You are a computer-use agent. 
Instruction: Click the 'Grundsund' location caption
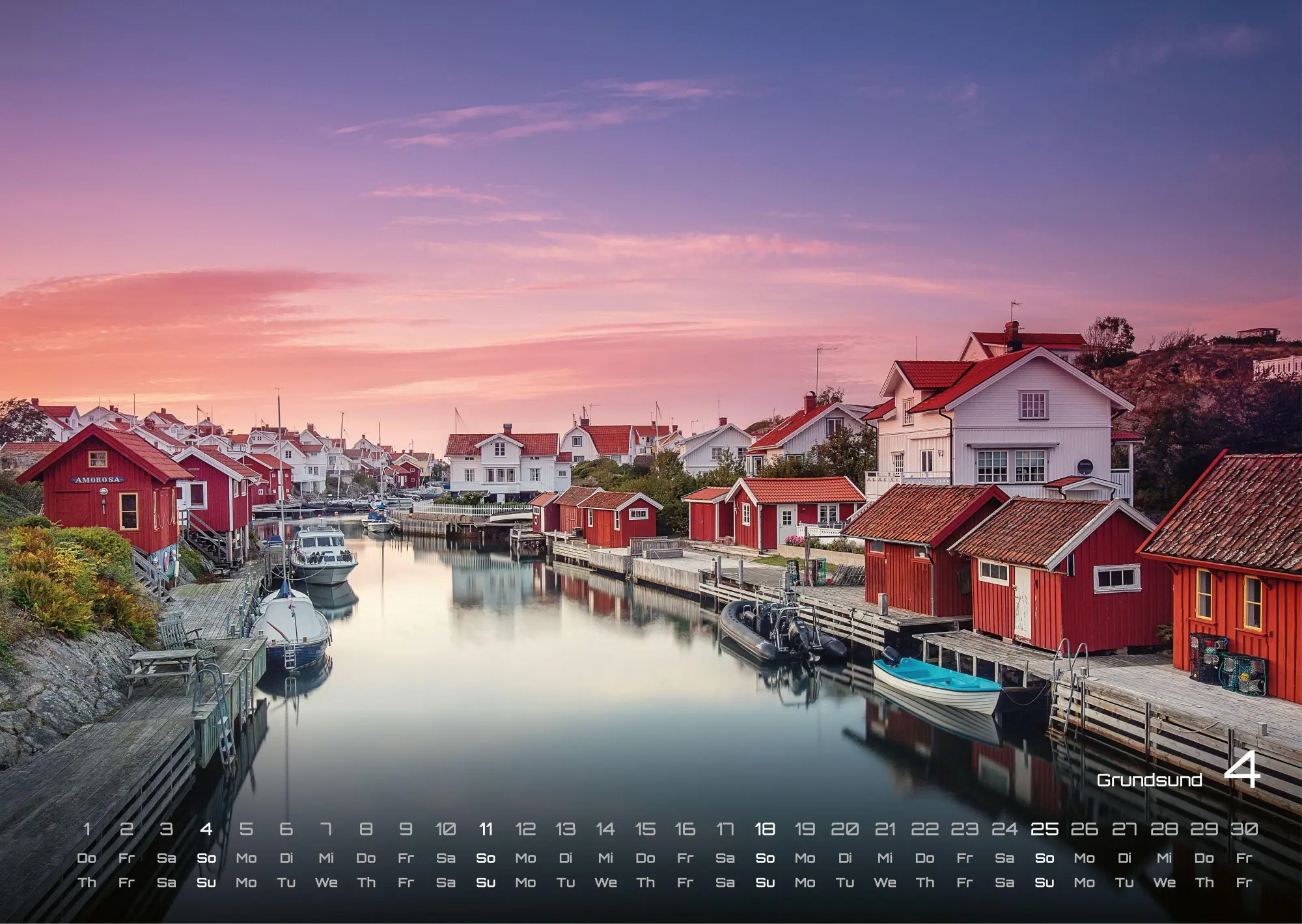click(x=1149, y=780)
